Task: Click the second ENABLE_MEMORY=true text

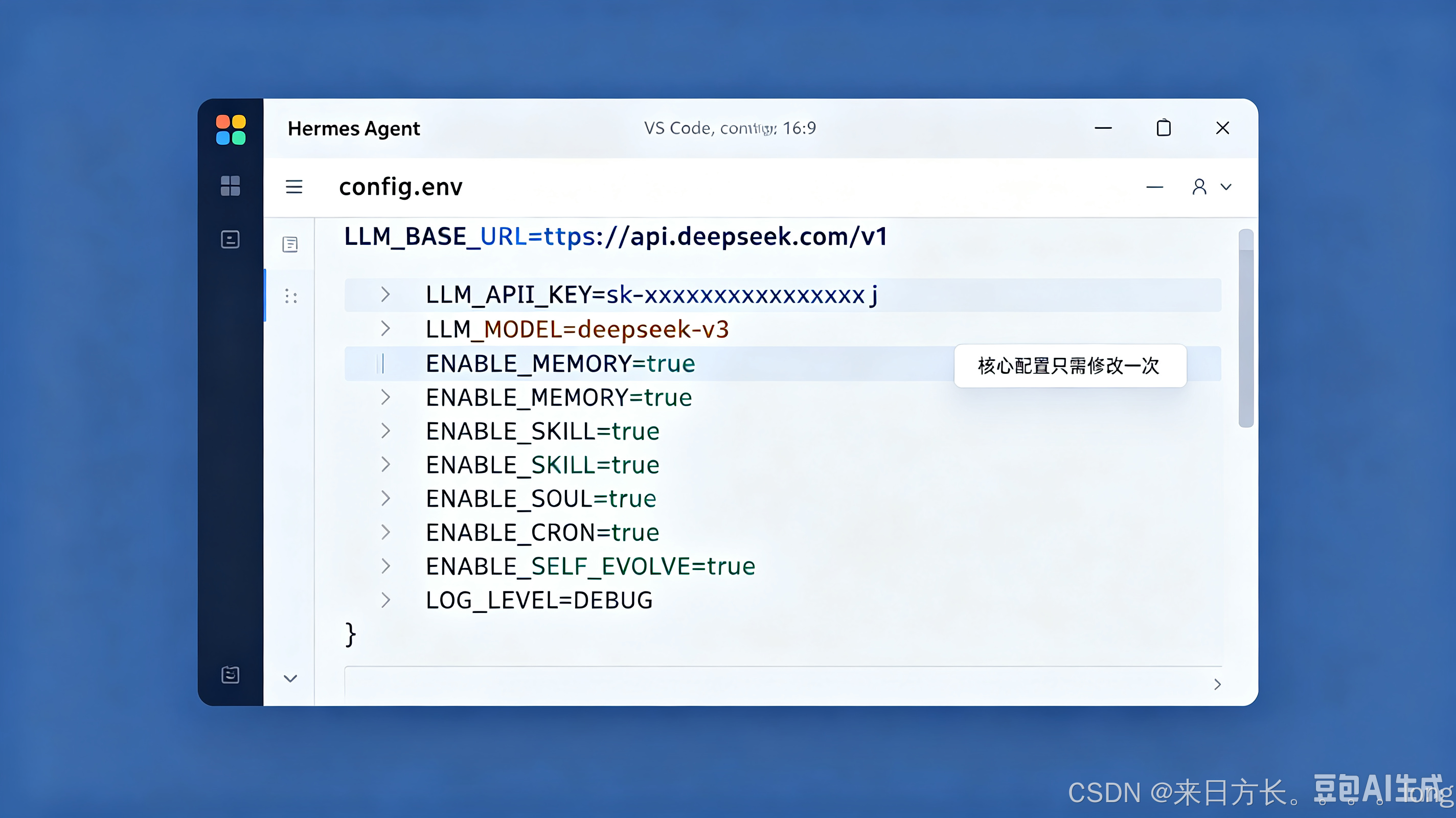Action: (x=558, y=397)
